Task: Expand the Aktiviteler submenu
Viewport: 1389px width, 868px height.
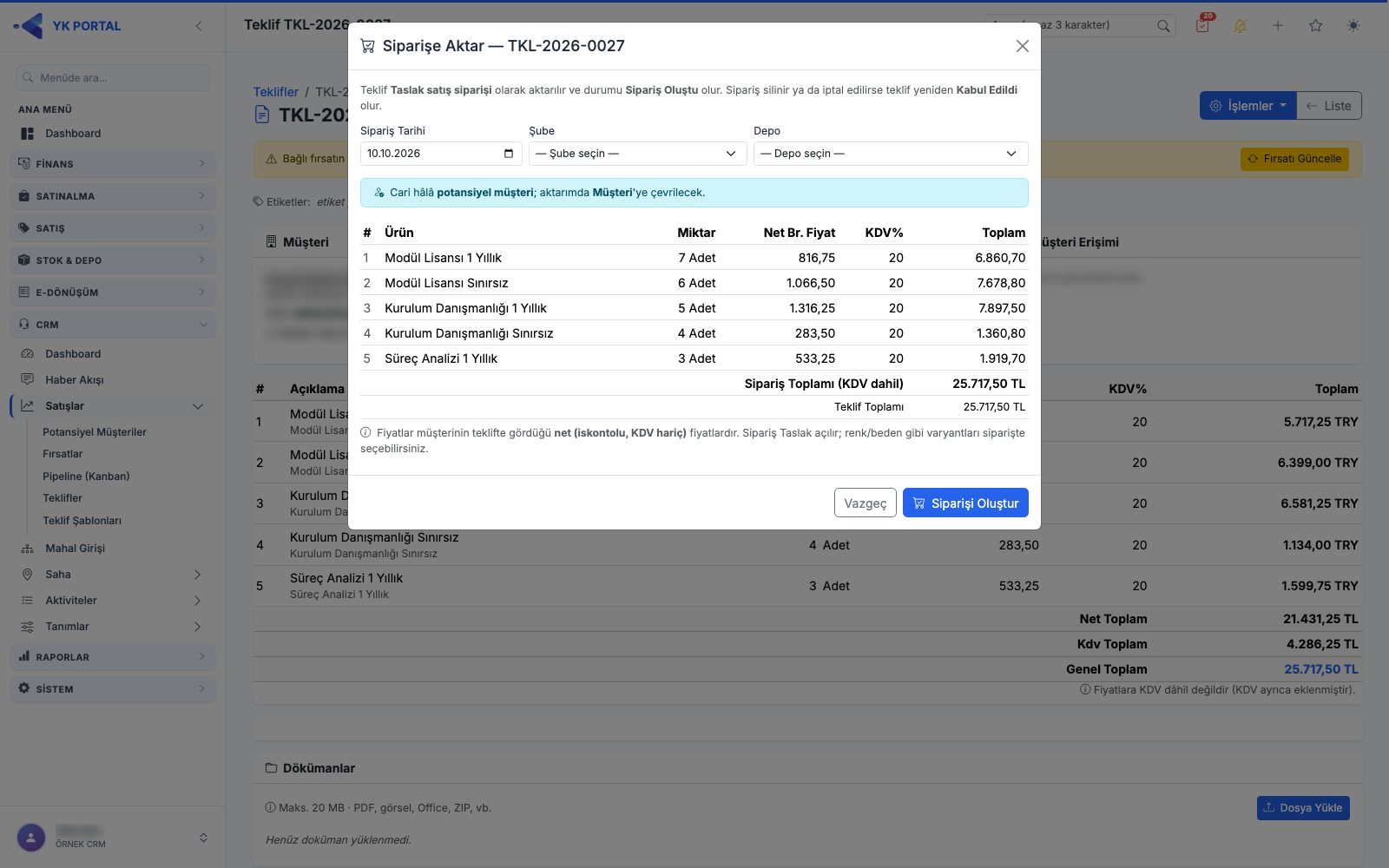Action: 113,601
